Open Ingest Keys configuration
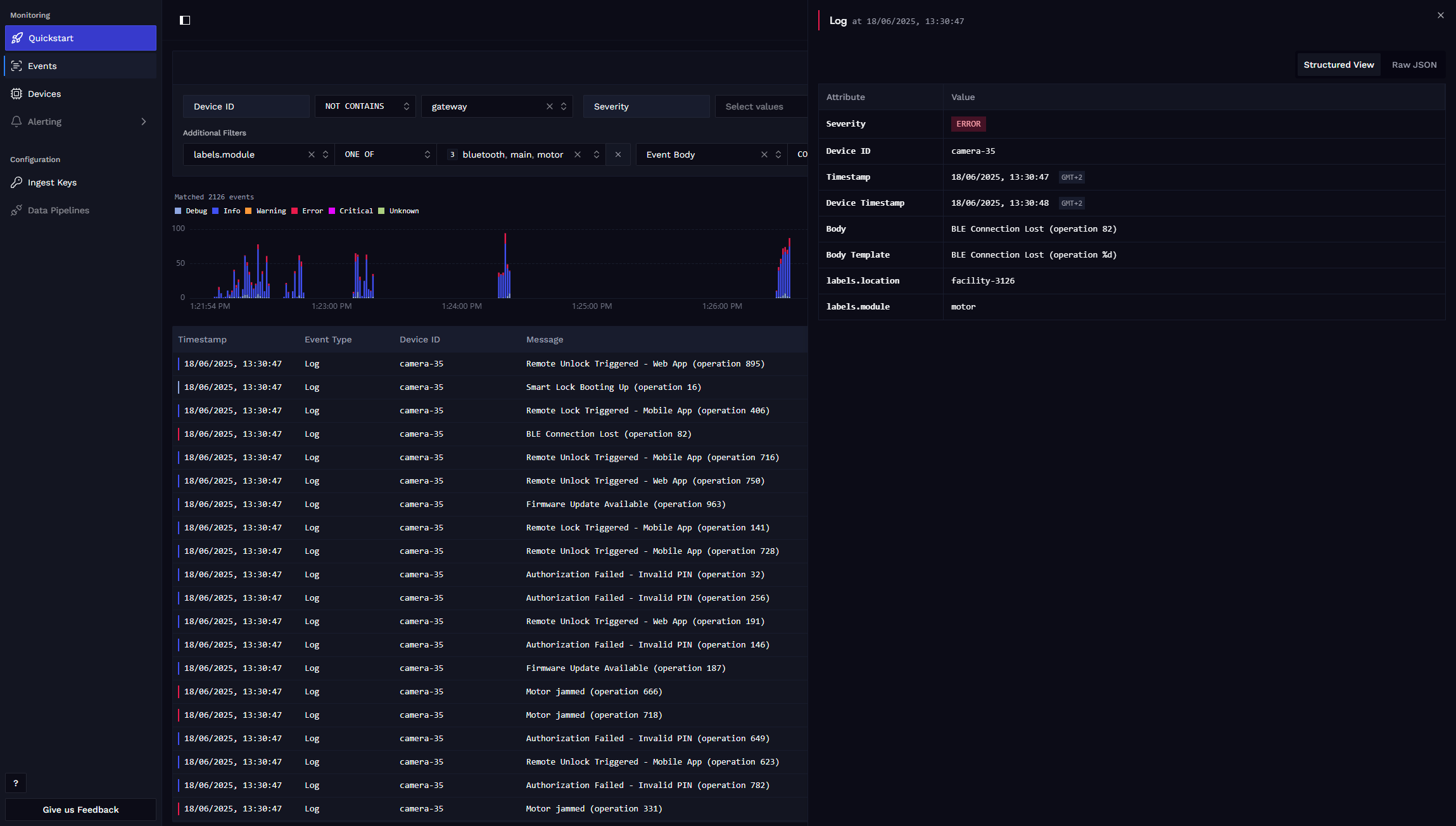1456x826 pixels. 80,182
